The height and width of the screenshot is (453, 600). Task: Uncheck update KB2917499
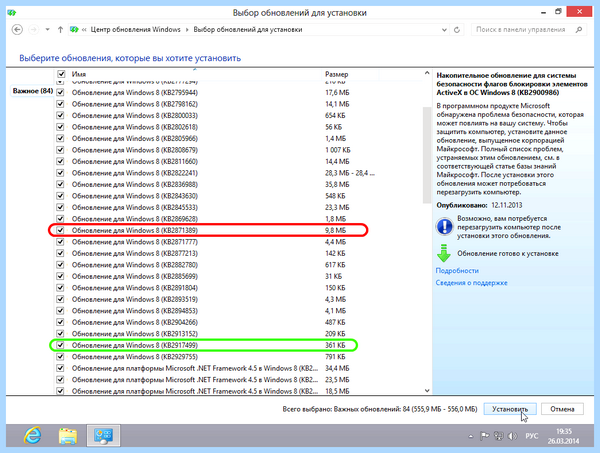pos(60,345)
